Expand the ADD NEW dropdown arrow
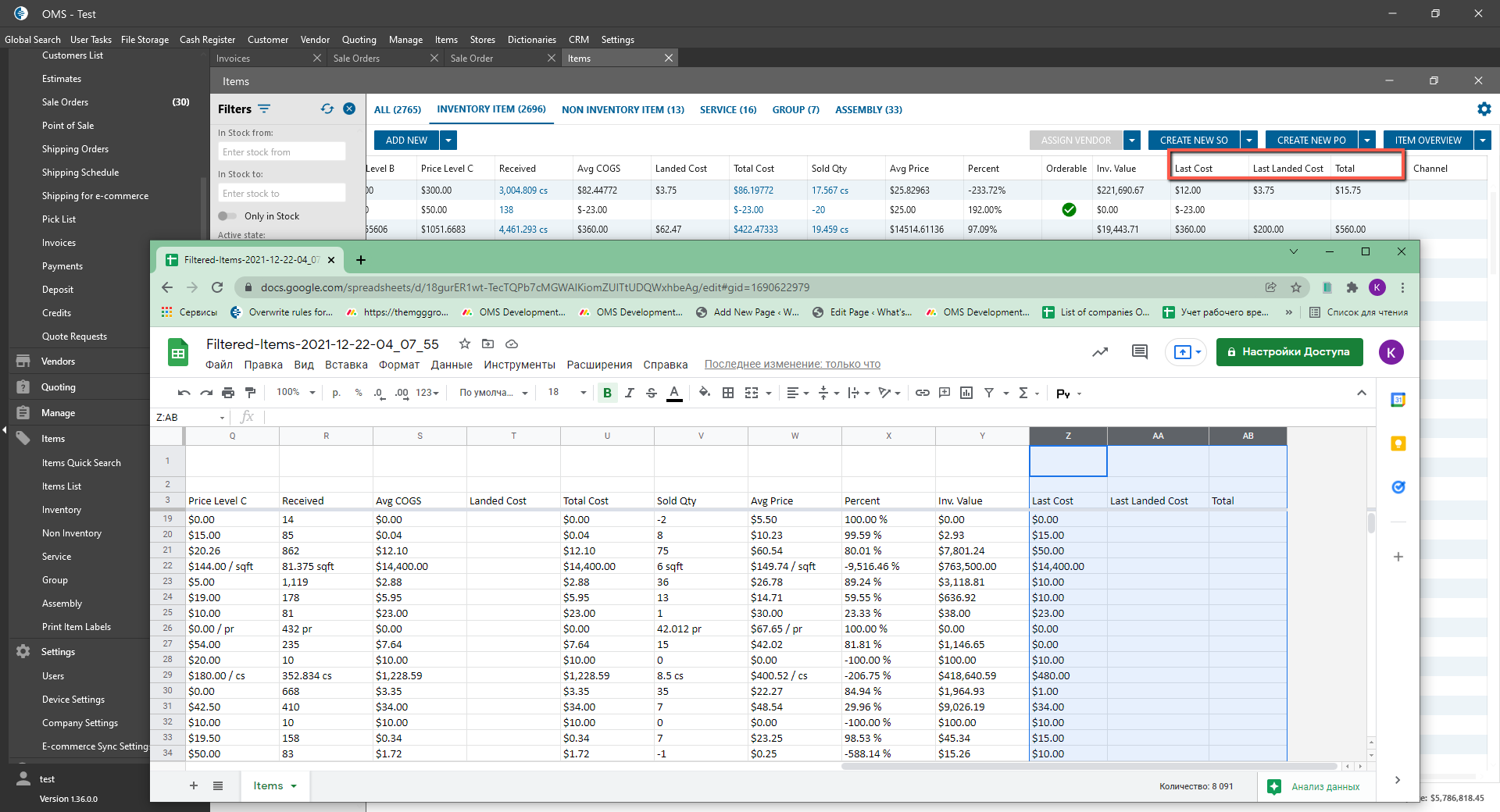The image size is (1500, 812). [x=448, y=141]
